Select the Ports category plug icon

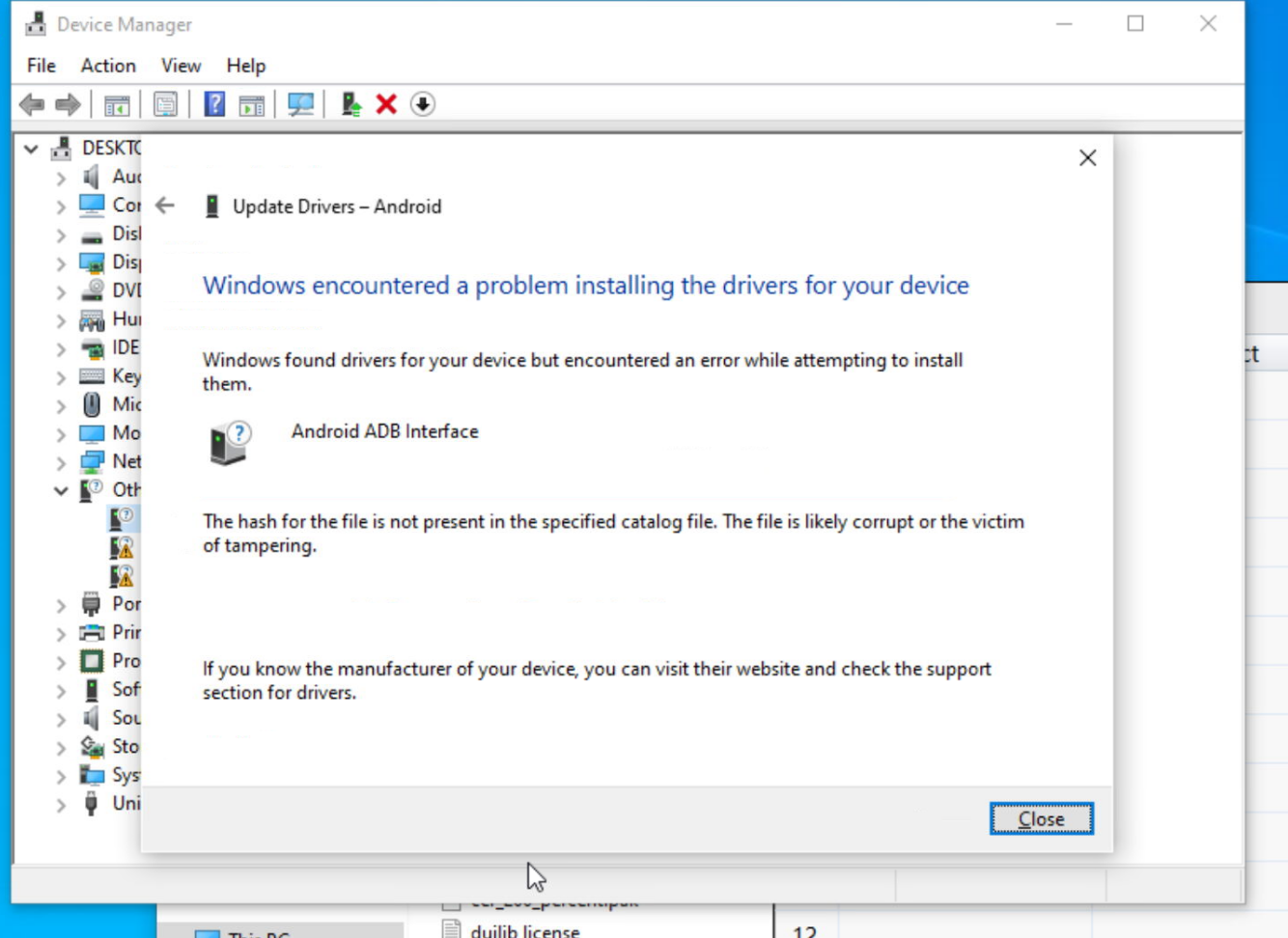click(x=92, y=604)
